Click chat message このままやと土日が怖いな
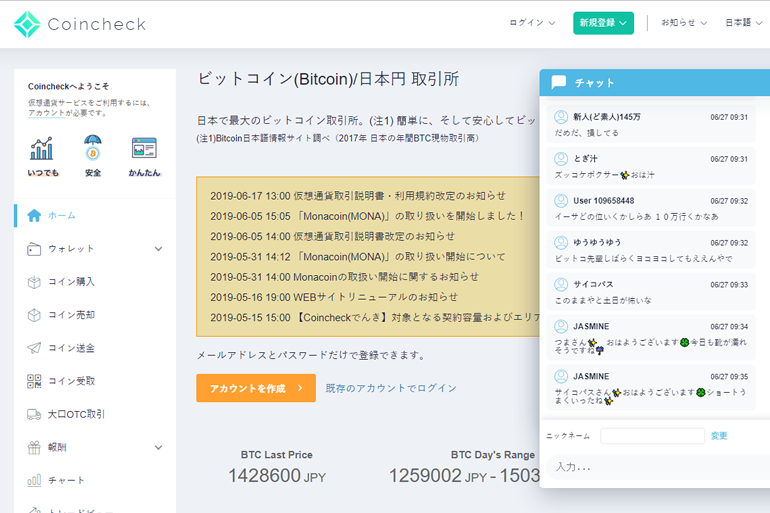 point(603,300)
